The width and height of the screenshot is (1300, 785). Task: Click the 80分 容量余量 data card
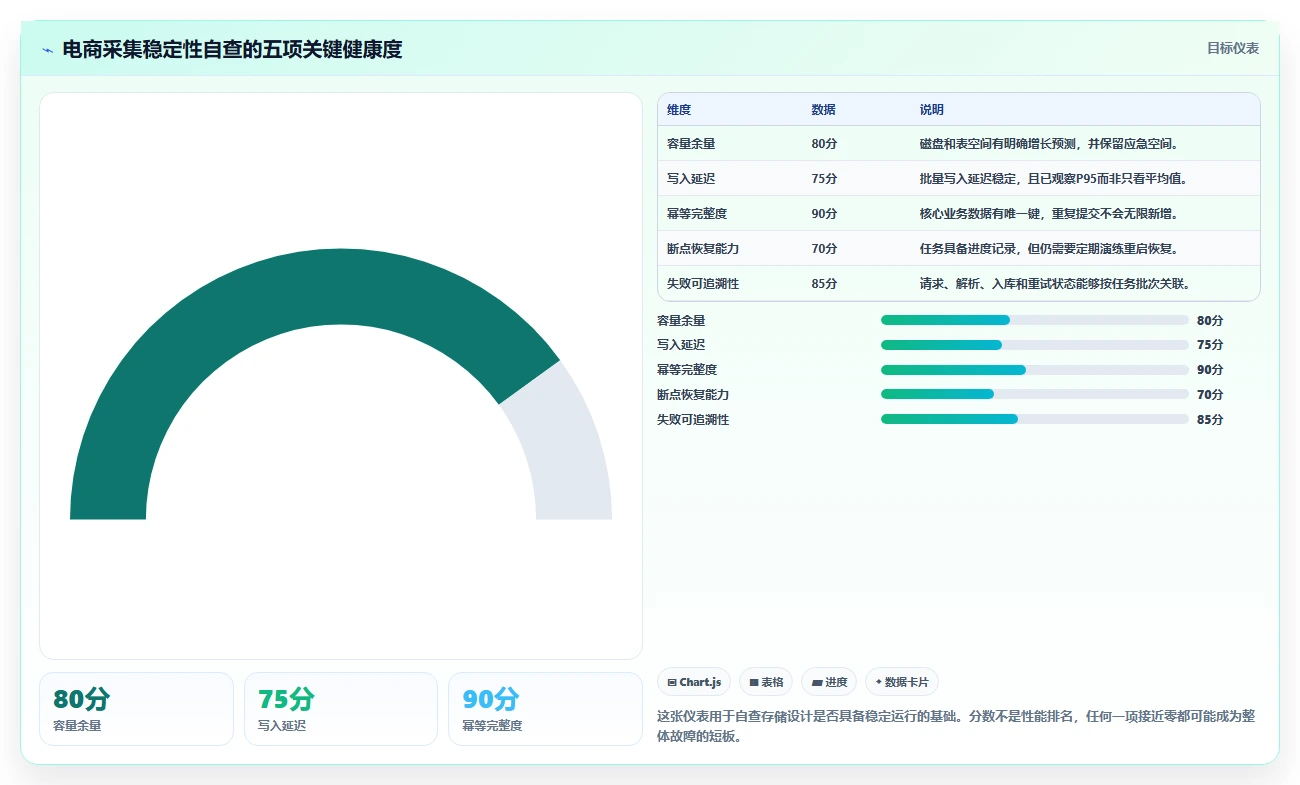pos(136,709)
